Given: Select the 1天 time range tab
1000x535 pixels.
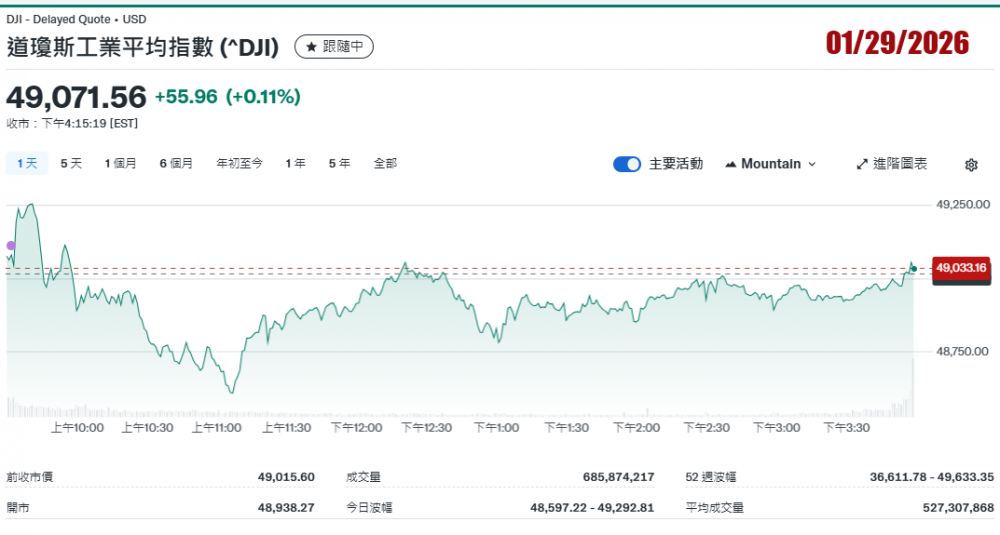Looking at the screenshot, I should click(x=27, y=163).
